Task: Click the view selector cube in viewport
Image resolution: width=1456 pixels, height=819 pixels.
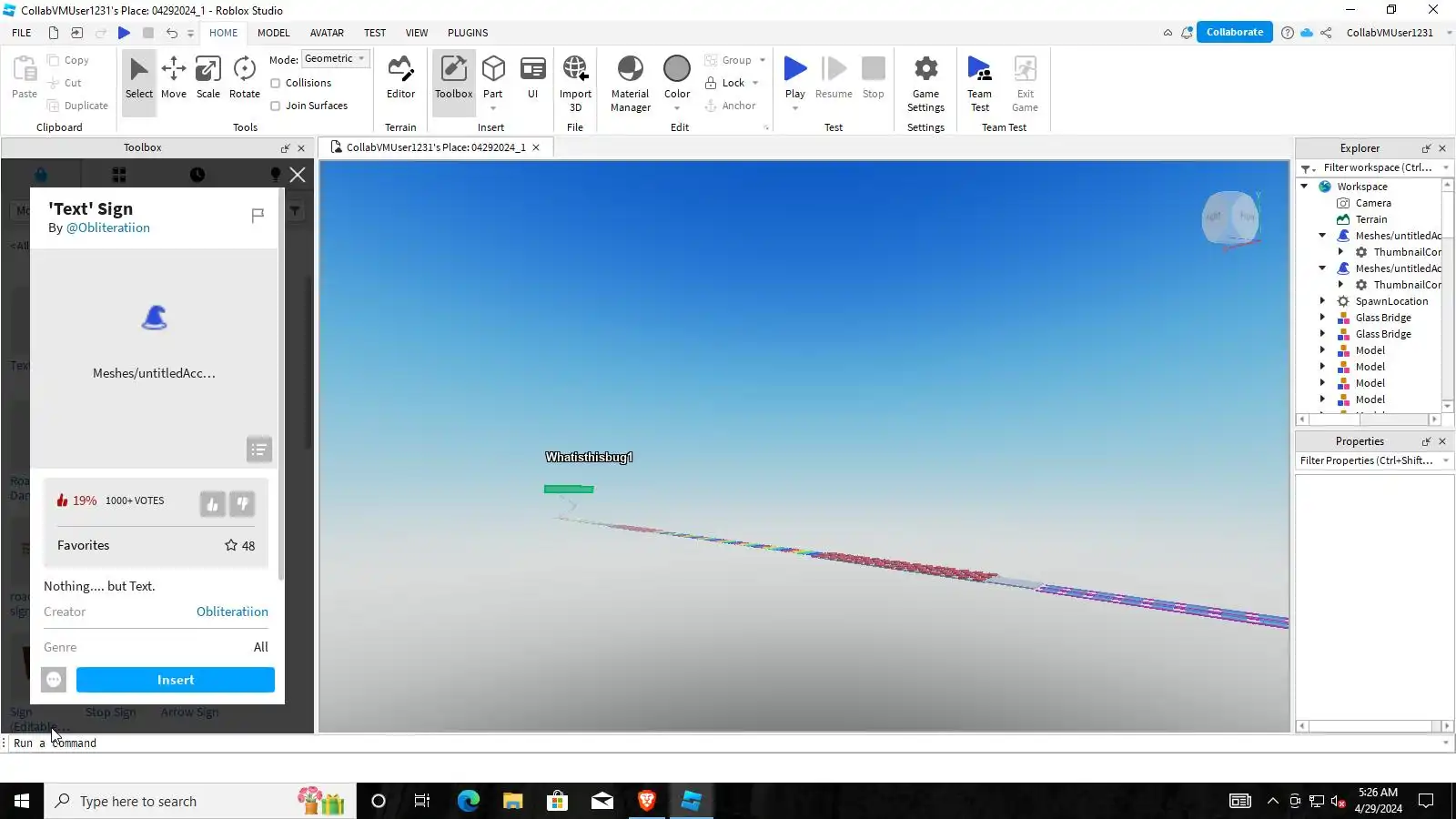Action: click(1230, 218)
